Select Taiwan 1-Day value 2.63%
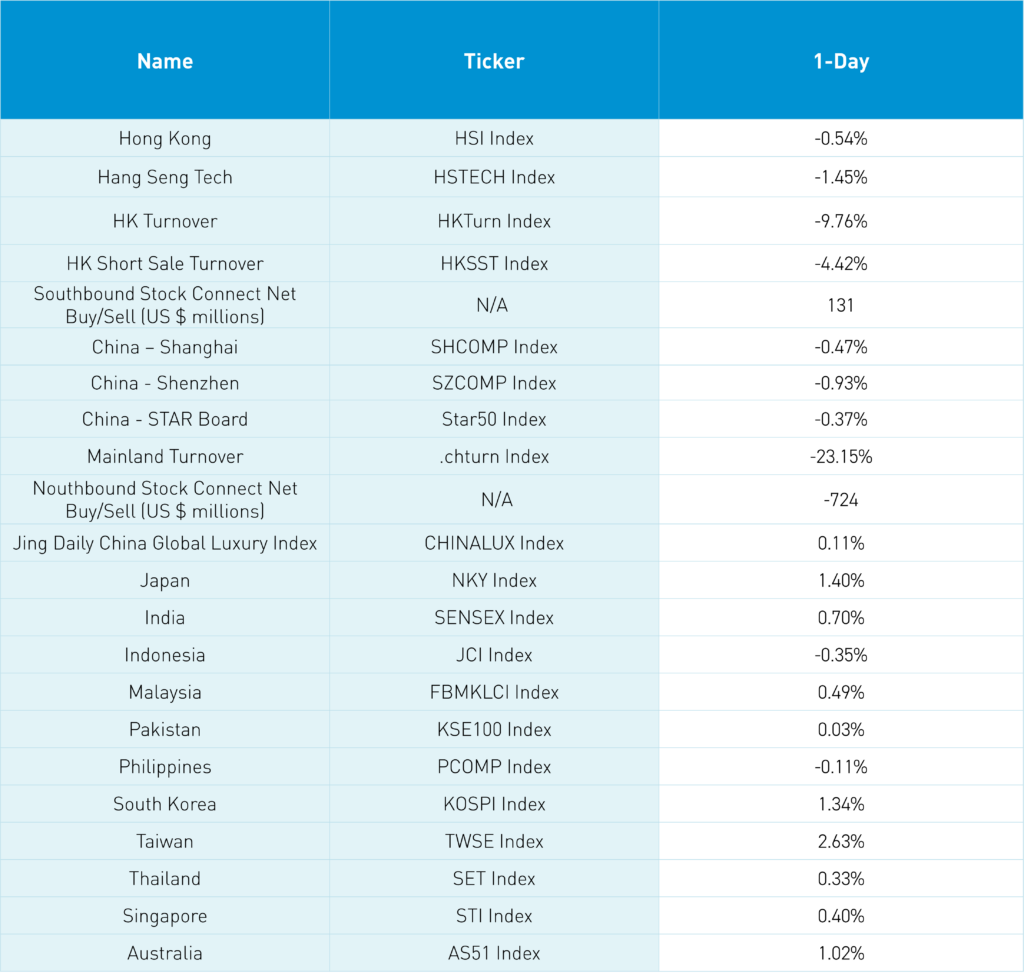The image size is (1024, 976). click(840, 842)
